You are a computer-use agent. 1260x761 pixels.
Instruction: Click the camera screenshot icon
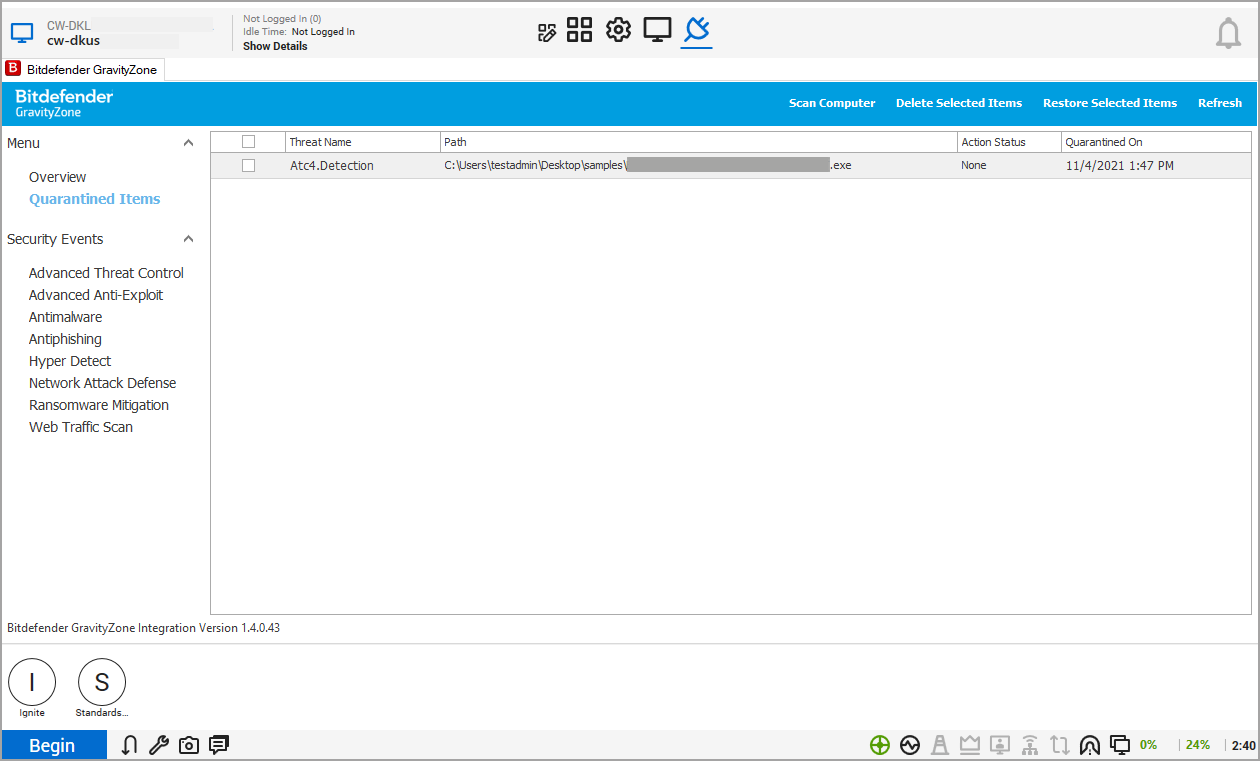coord(189,745)
